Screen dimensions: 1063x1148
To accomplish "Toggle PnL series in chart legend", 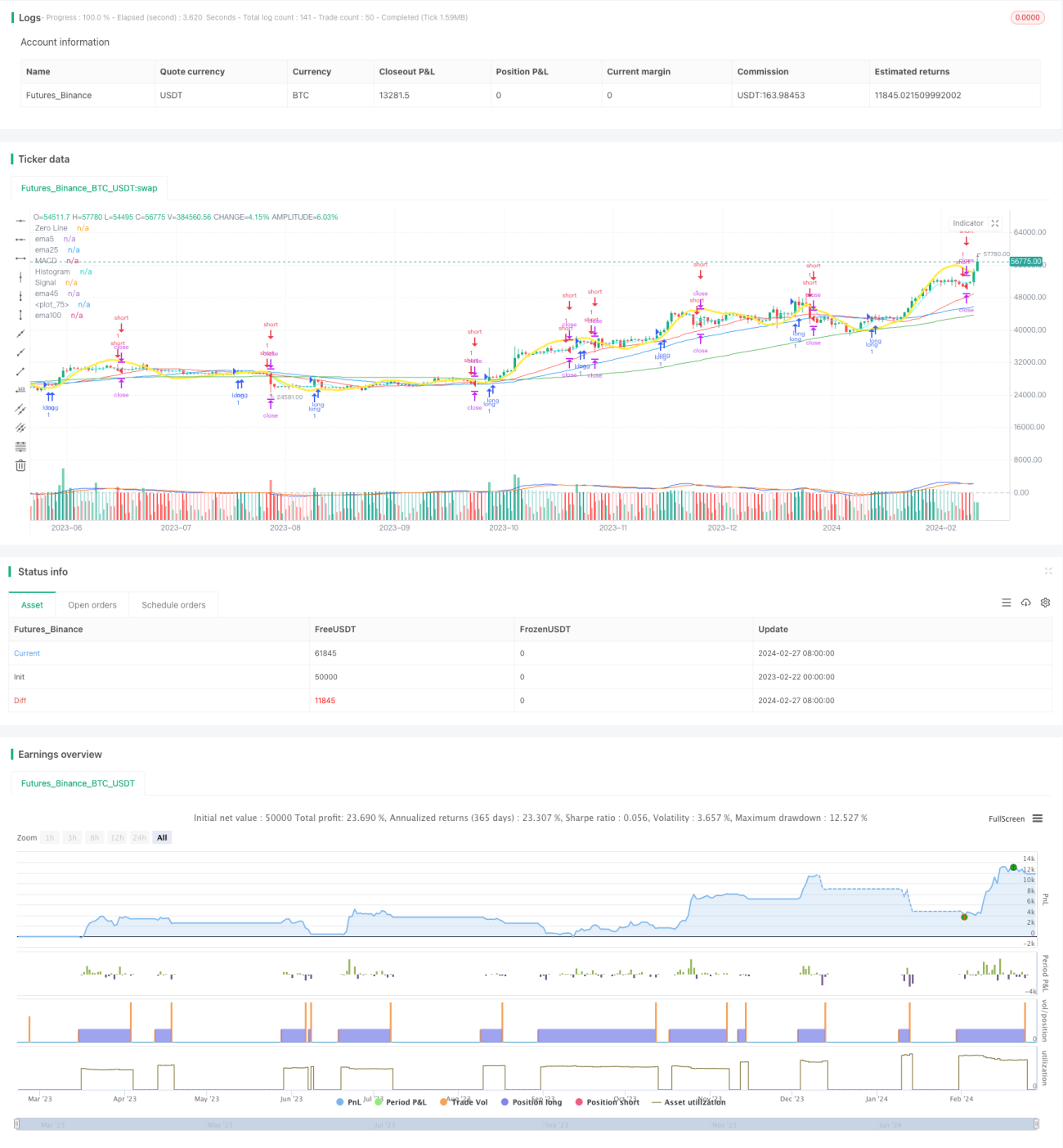I will pos(349,1102).
